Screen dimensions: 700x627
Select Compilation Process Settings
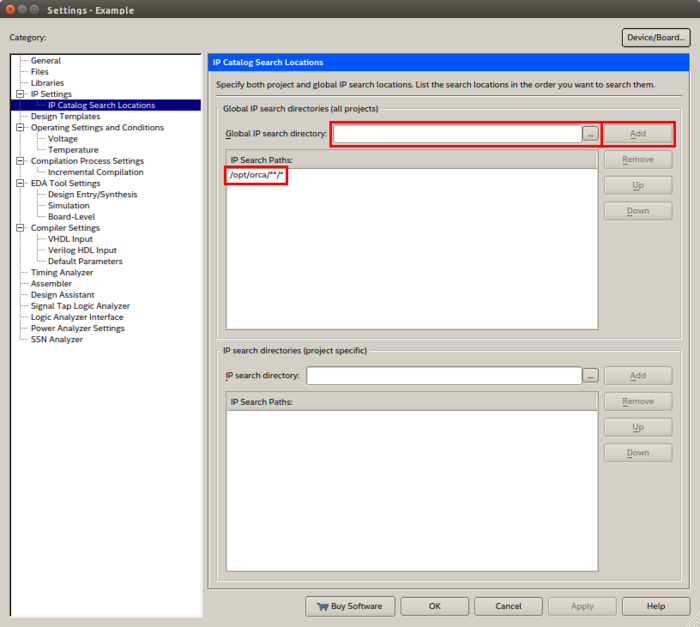[87, 161]
